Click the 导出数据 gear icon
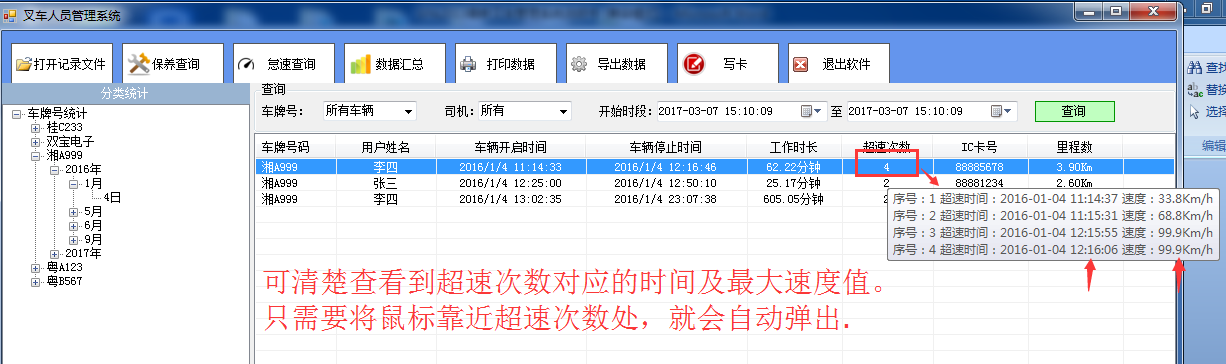 click(578, 64)
